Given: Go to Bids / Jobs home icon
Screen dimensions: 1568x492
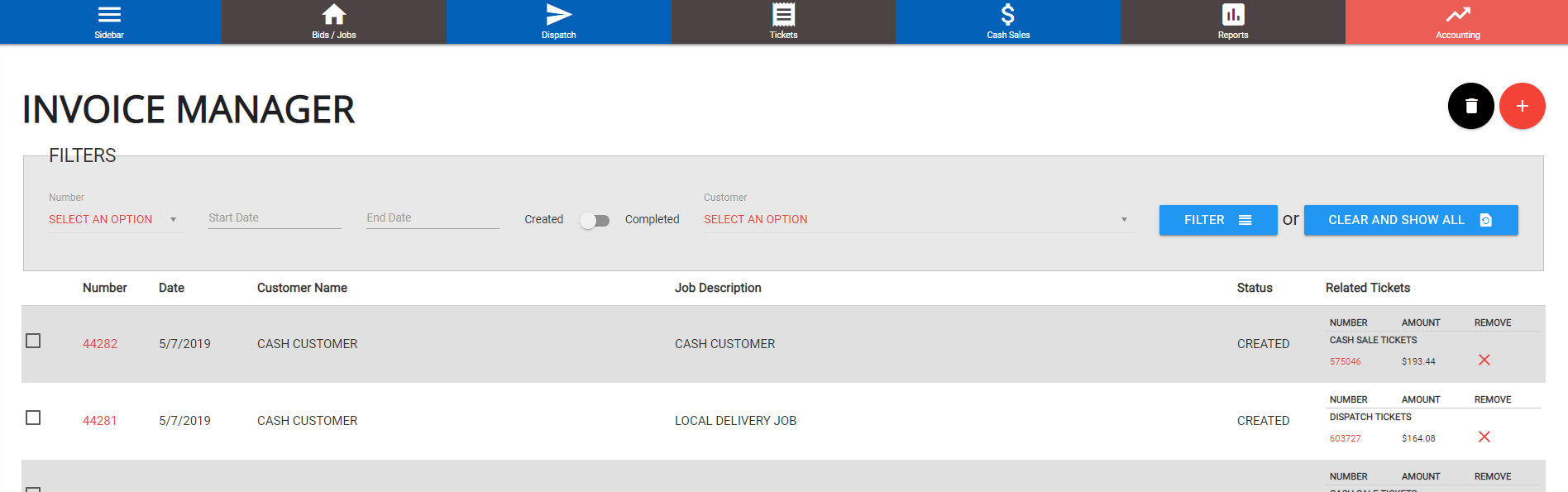Looking at the screenshot, I should pos(334,15).
